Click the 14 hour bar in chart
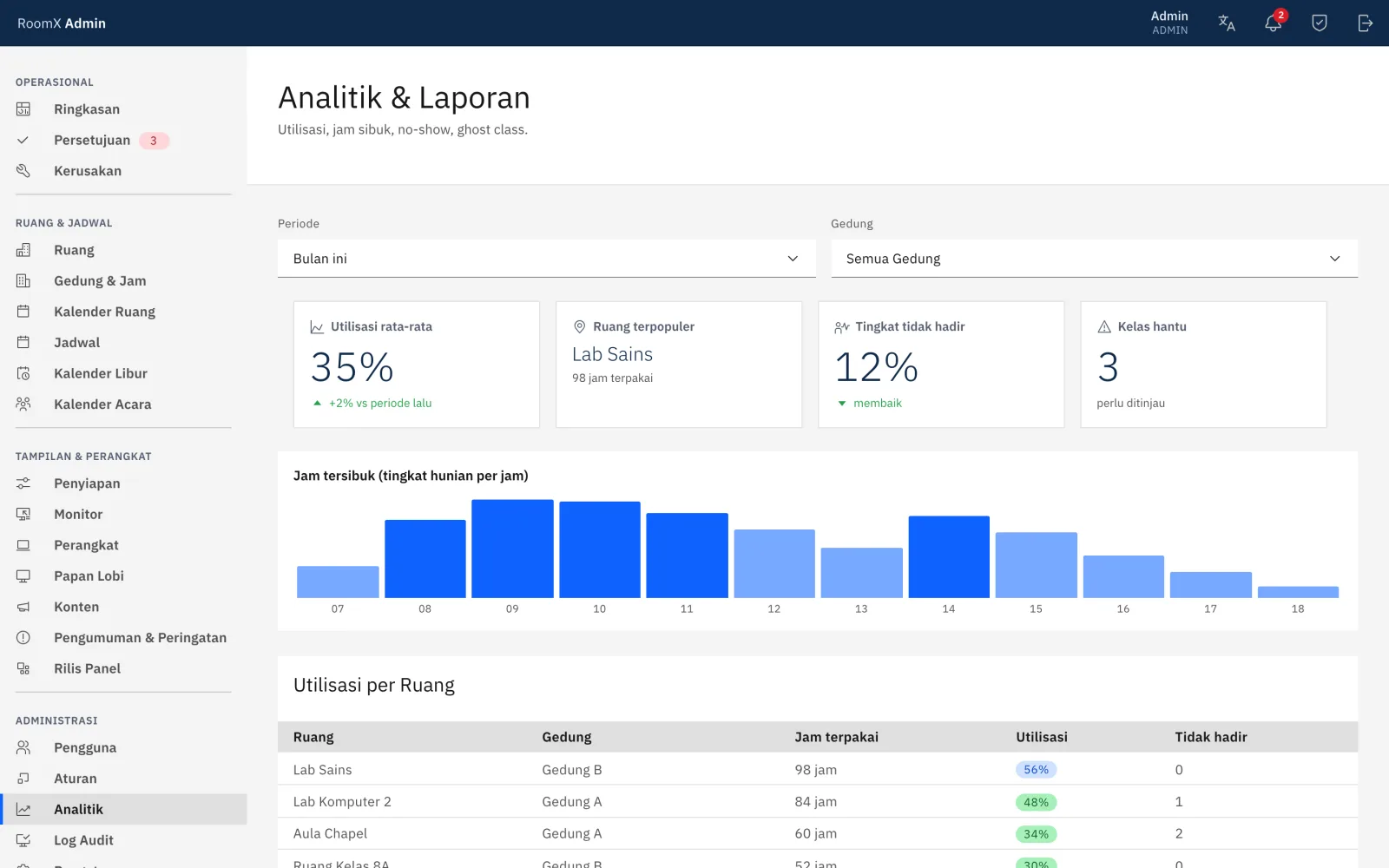The height and width of the screenshot is (868, 1389). point(949,556)
